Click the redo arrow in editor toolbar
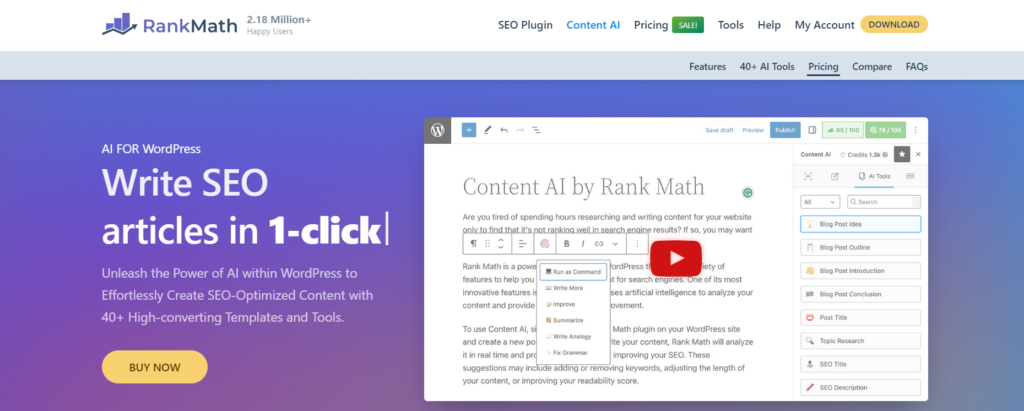This screenshot has width=1024, height=411. [520, 130]
